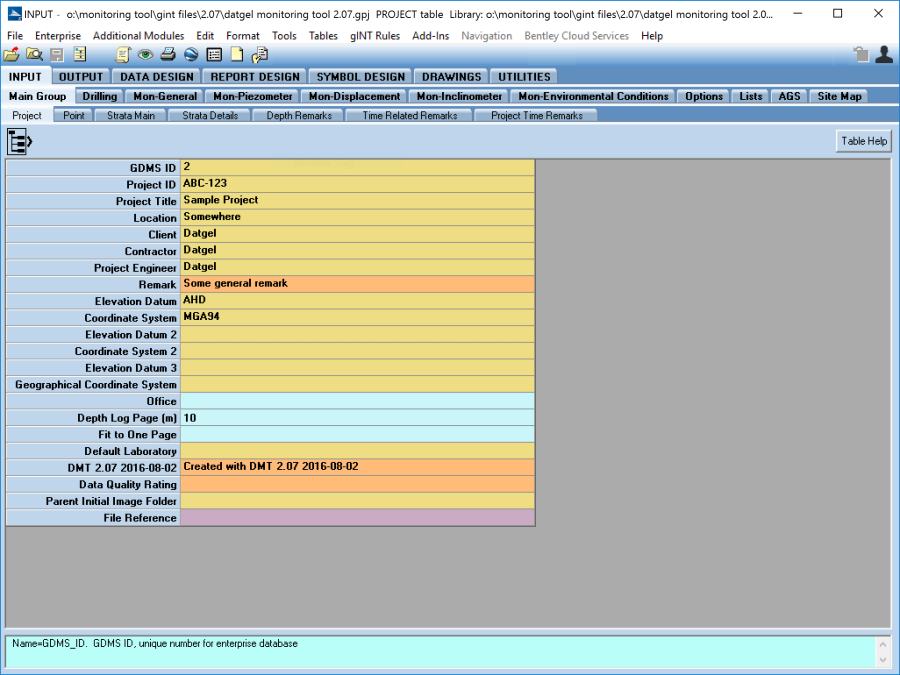Screen dimensions: 900x675
Task: Select the Mon-Piezometer group tab
Action: click(x=253, y=97)
